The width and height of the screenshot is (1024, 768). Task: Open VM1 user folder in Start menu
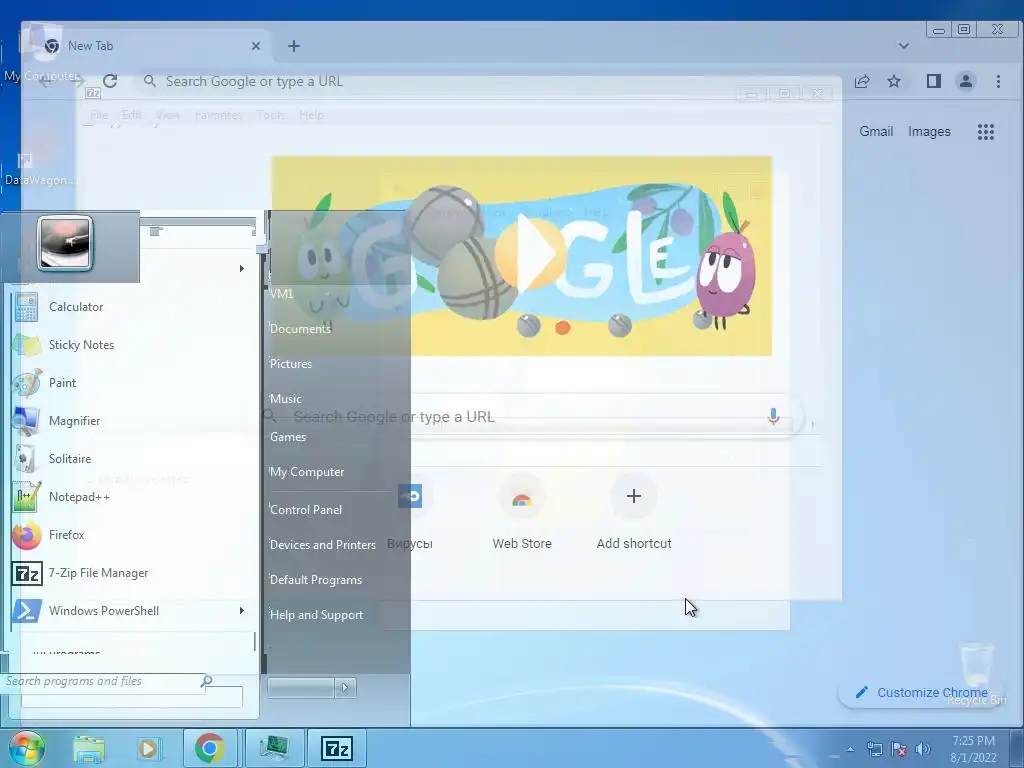[281, 294]
